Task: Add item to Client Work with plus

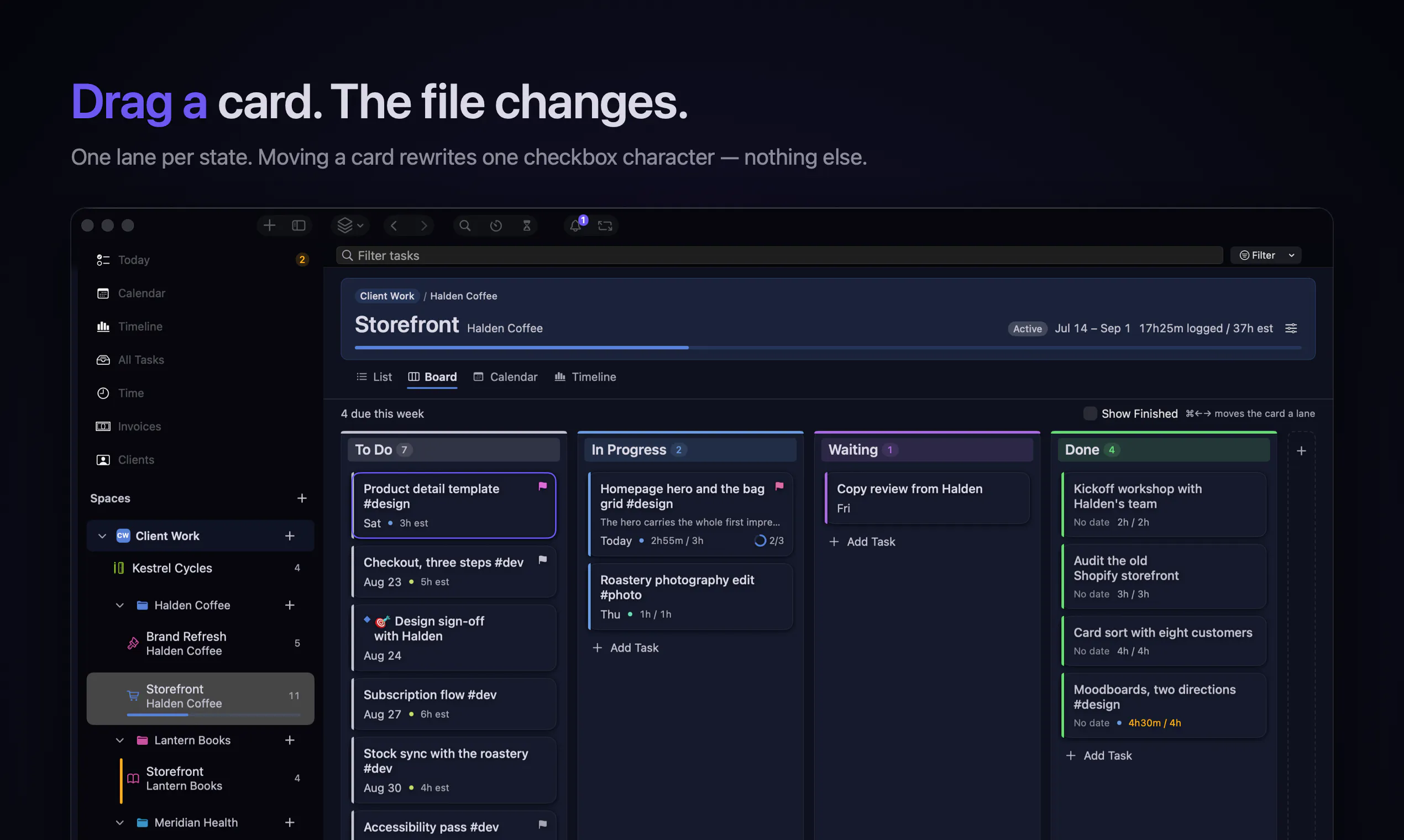Action: click(290, 536)
